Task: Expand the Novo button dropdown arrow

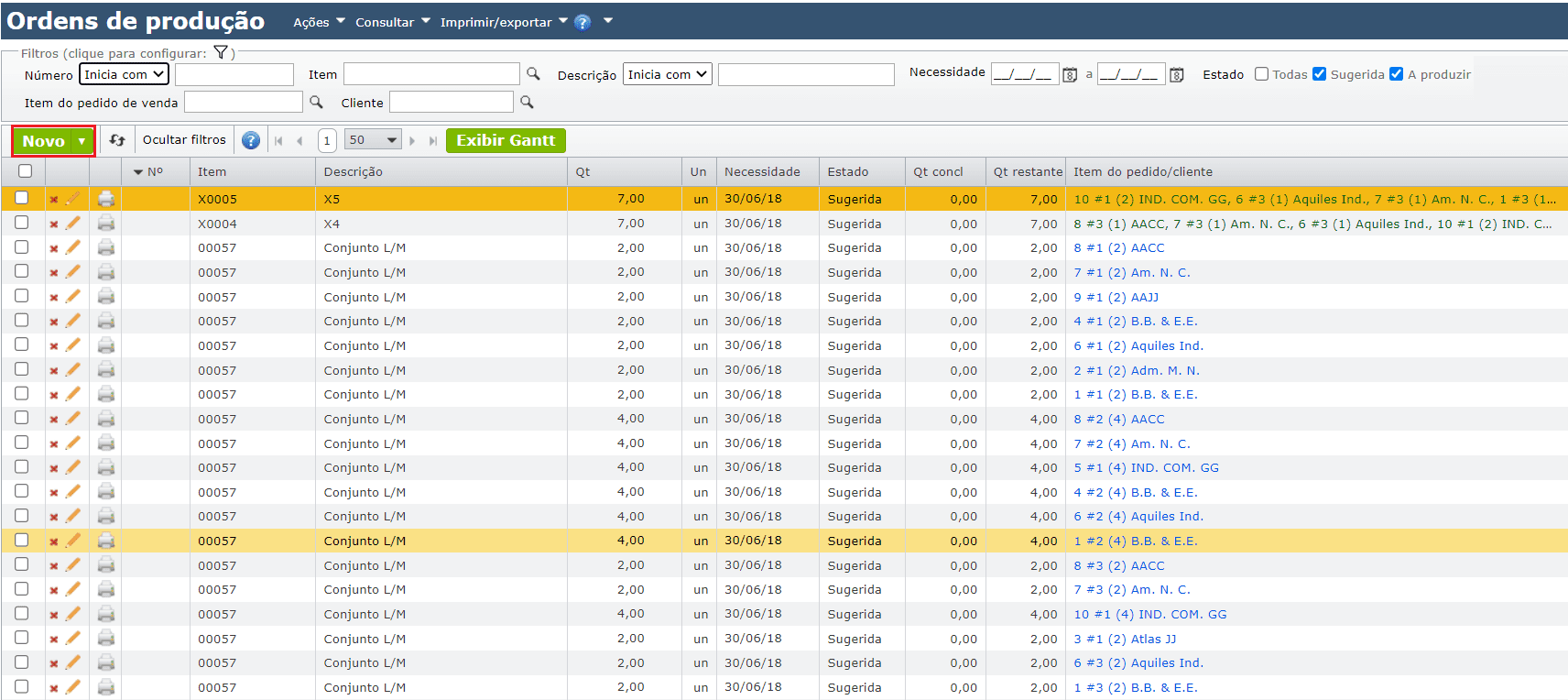Action: tap(82, 141)
